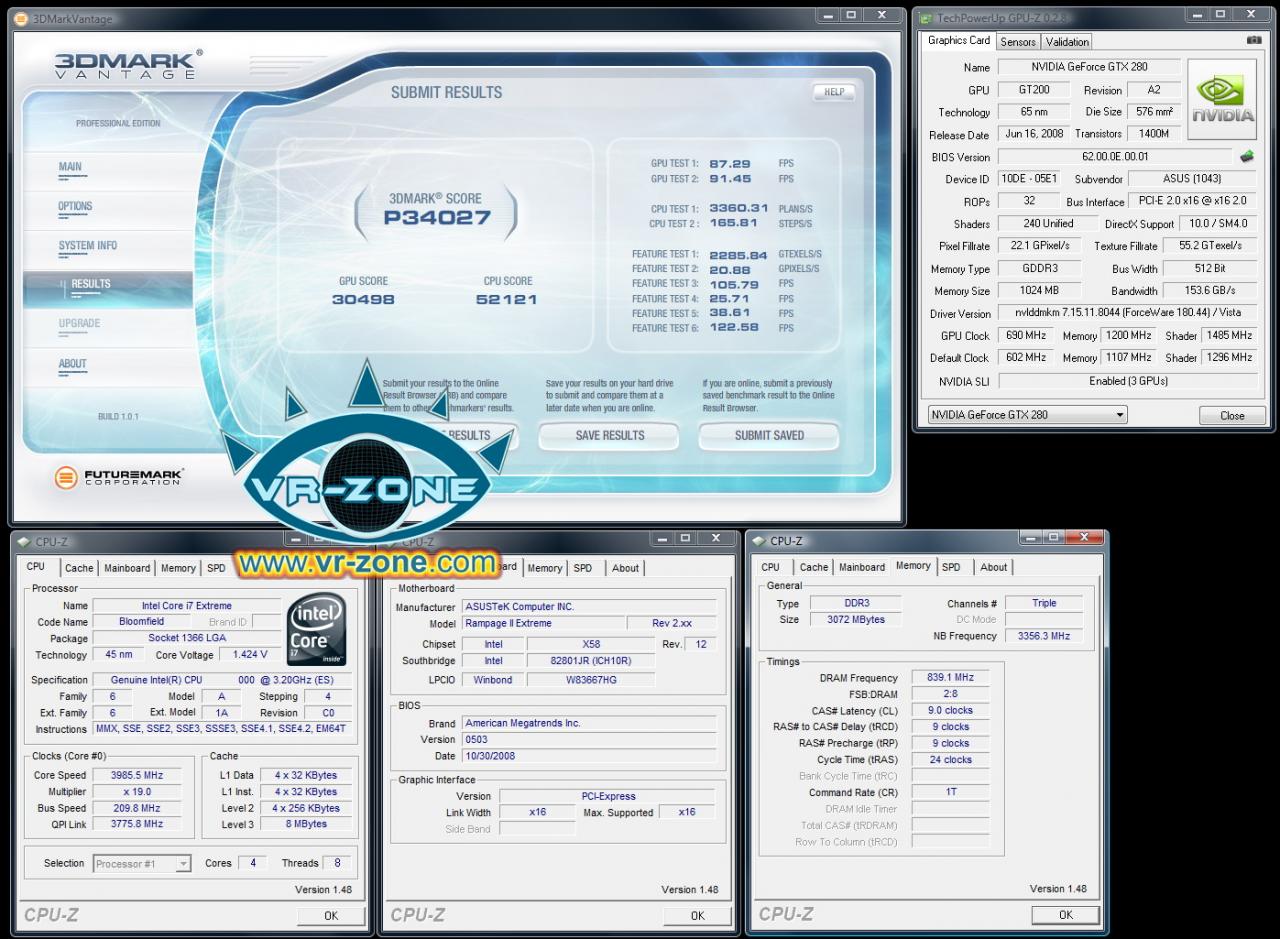Screen dimensions: 1280x939
Task: Switch to the Sensors tab in GPU-Z
Action: click(1018, 42)
